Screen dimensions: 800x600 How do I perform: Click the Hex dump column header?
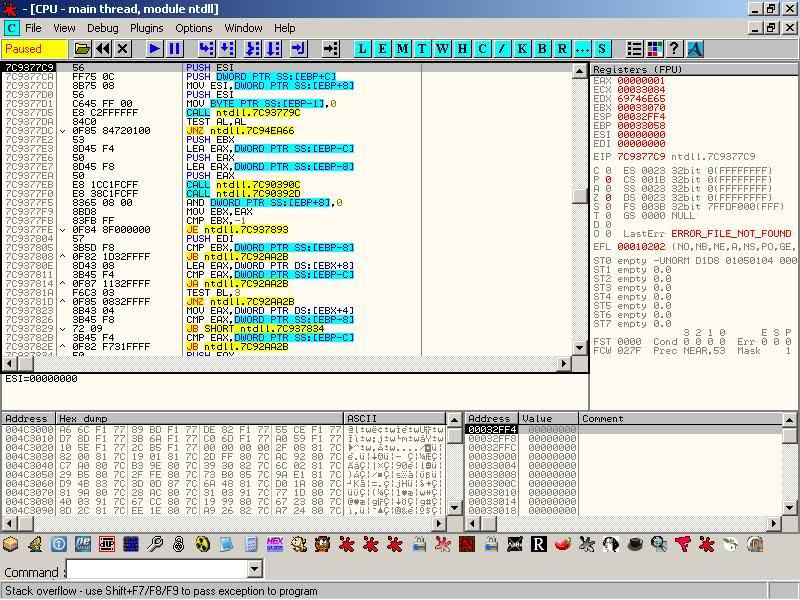coord(199,418)
